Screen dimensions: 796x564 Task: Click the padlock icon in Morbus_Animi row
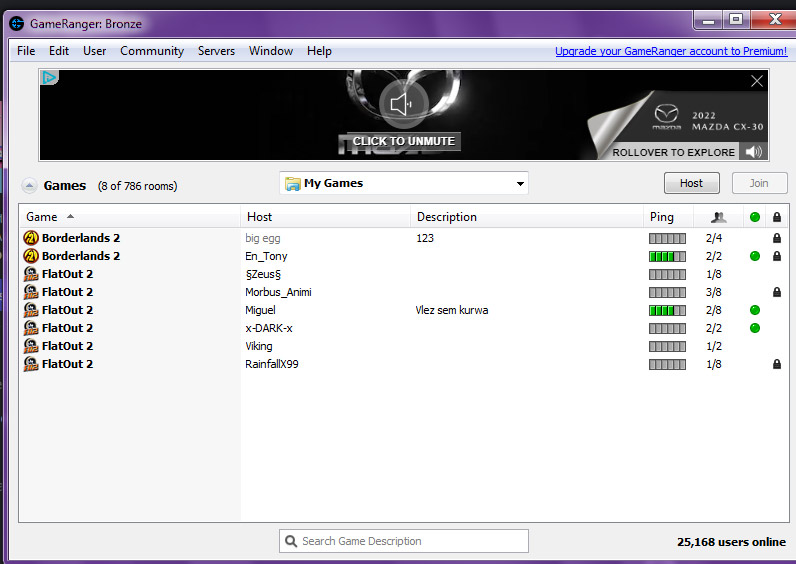(777, 292)
